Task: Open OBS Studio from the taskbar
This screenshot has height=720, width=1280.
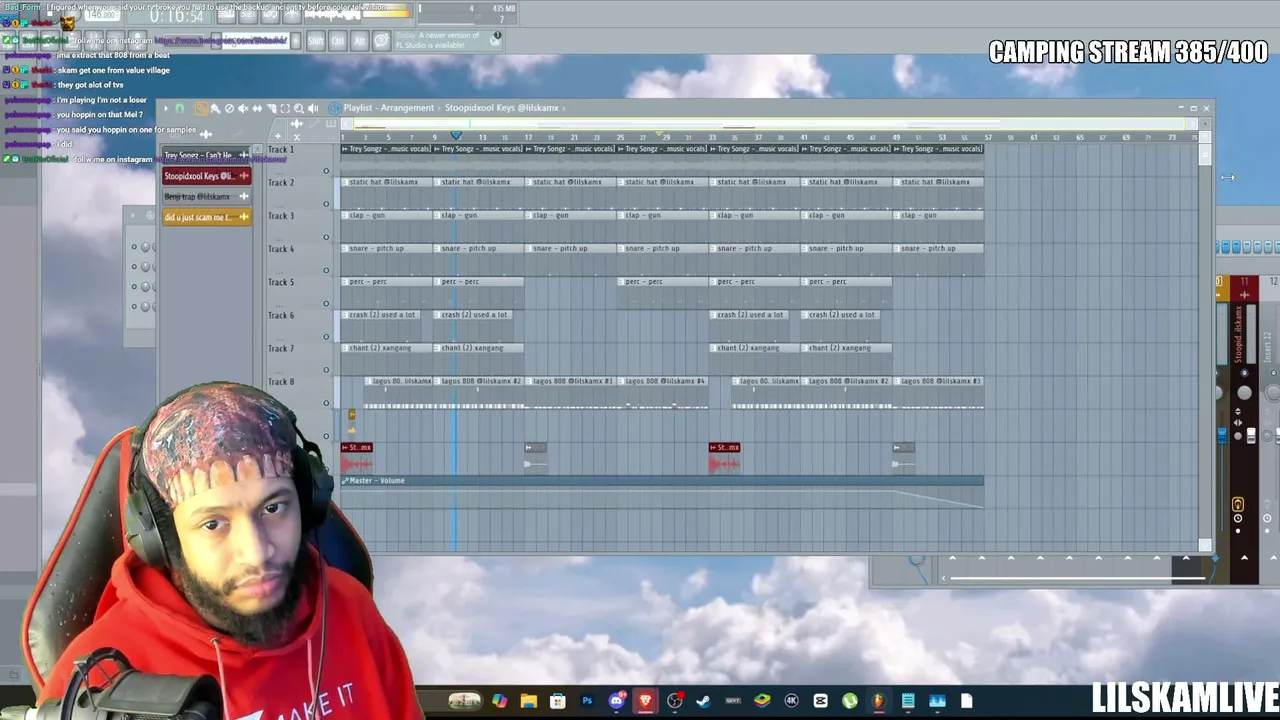Action: click(675, 701)
